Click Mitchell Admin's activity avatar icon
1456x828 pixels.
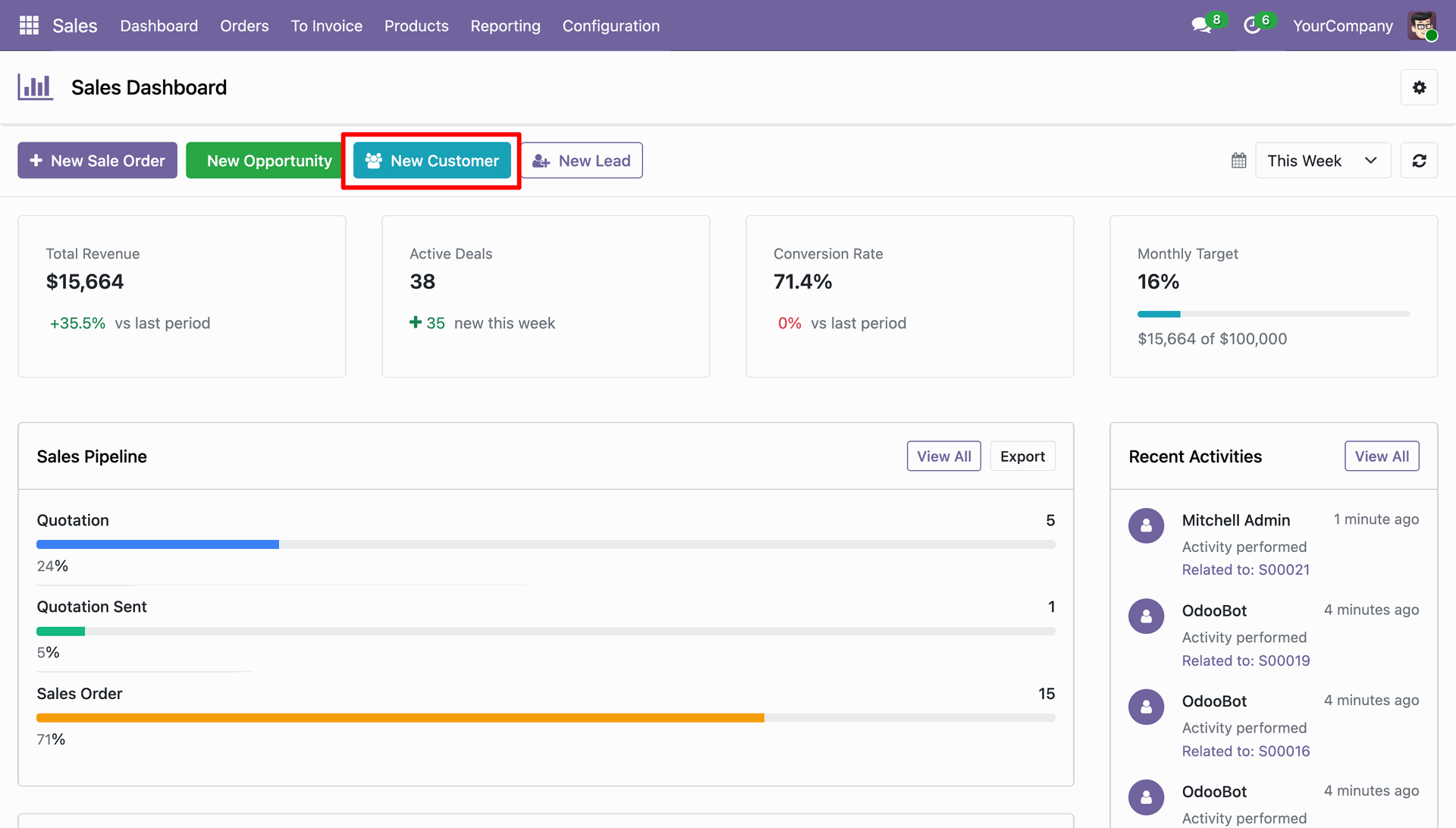click(x=1146, y=525)
